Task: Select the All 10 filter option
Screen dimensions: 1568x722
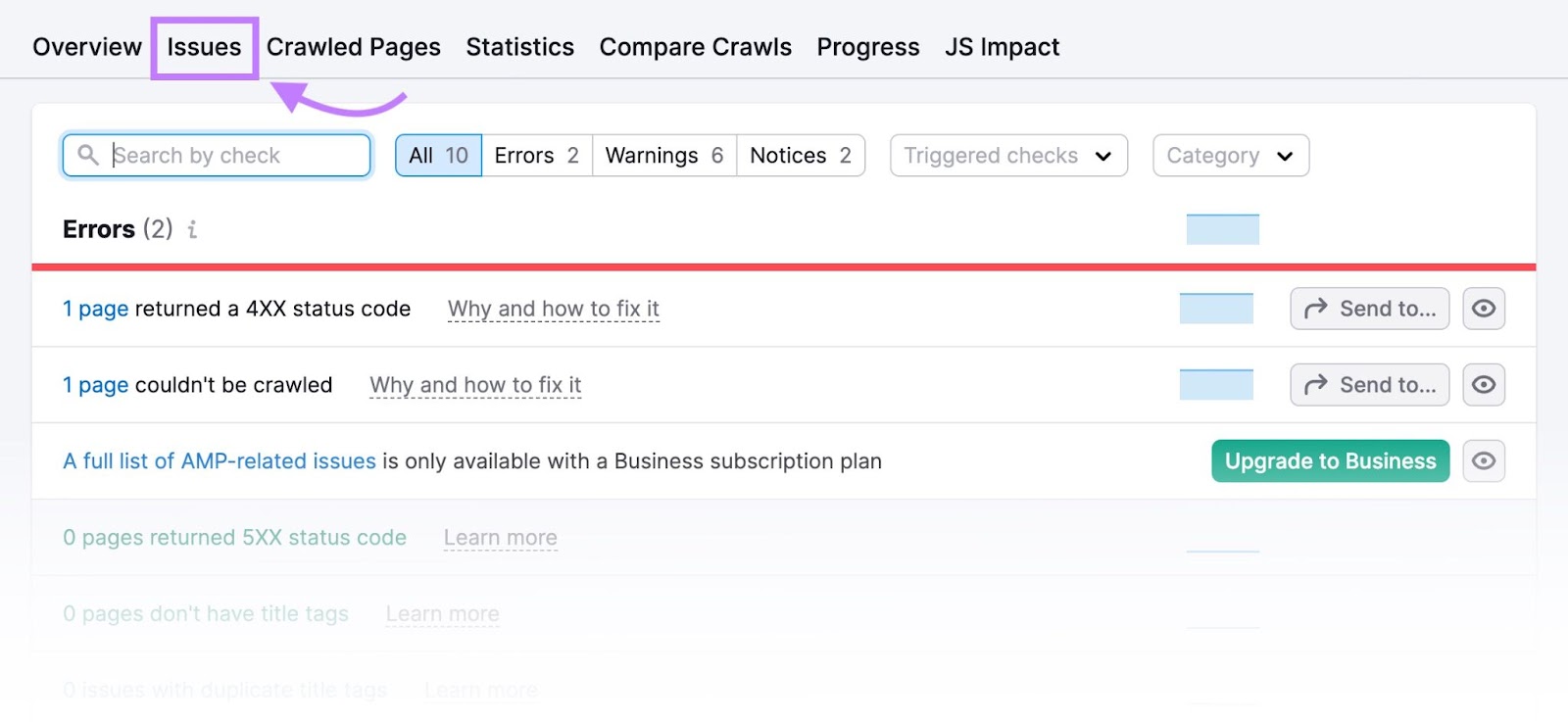Action: (437, 155)
